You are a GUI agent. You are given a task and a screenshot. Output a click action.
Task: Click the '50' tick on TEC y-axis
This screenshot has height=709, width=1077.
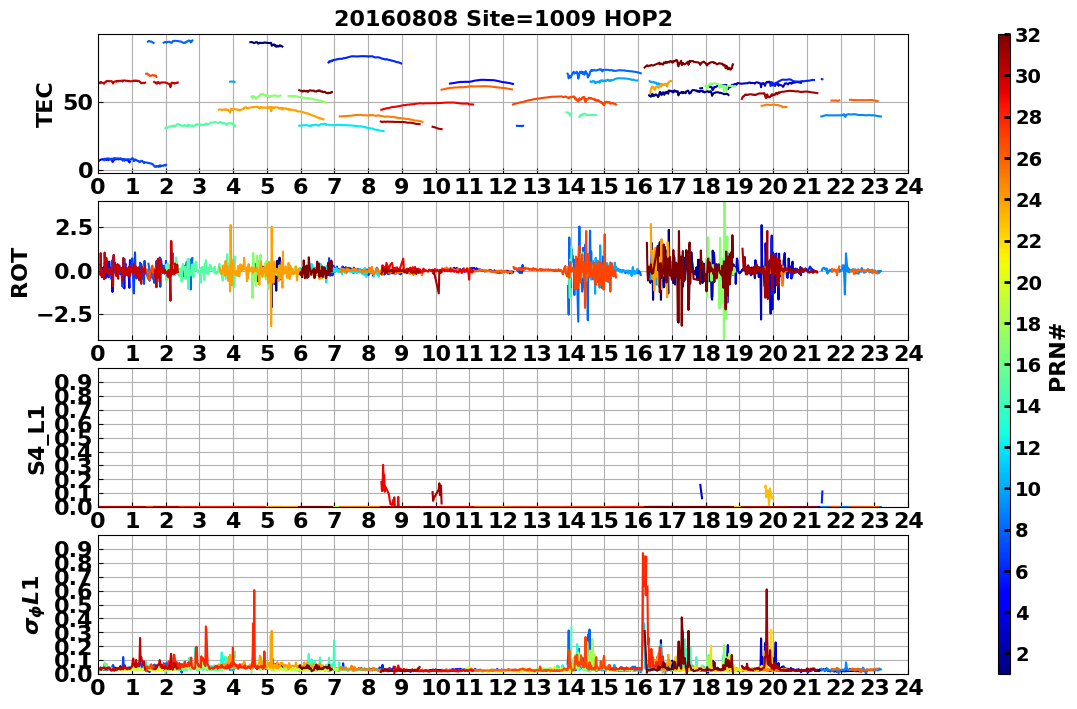(79, 103)
